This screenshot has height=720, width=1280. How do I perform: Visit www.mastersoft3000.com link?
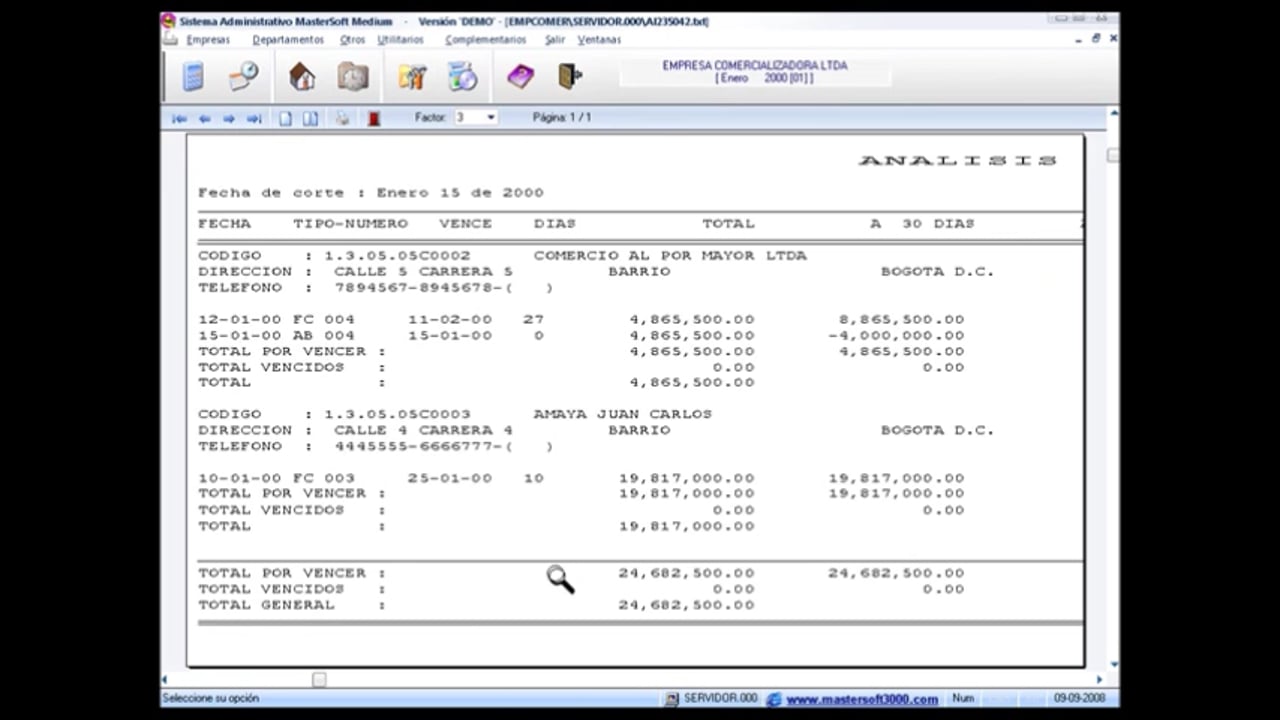point(862,699)
